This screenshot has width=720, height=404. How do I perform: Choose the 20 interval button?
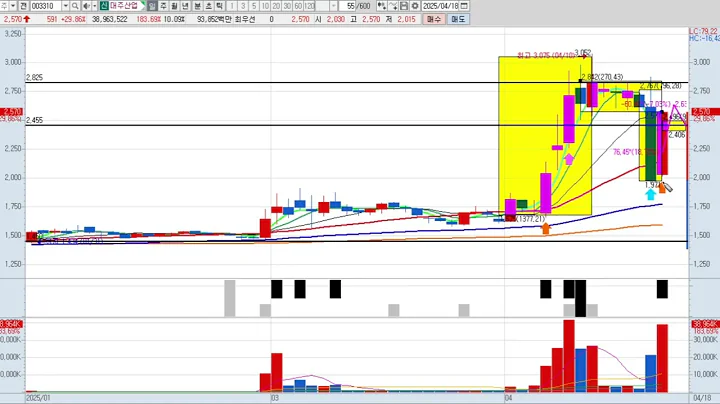tap(276, 6)
